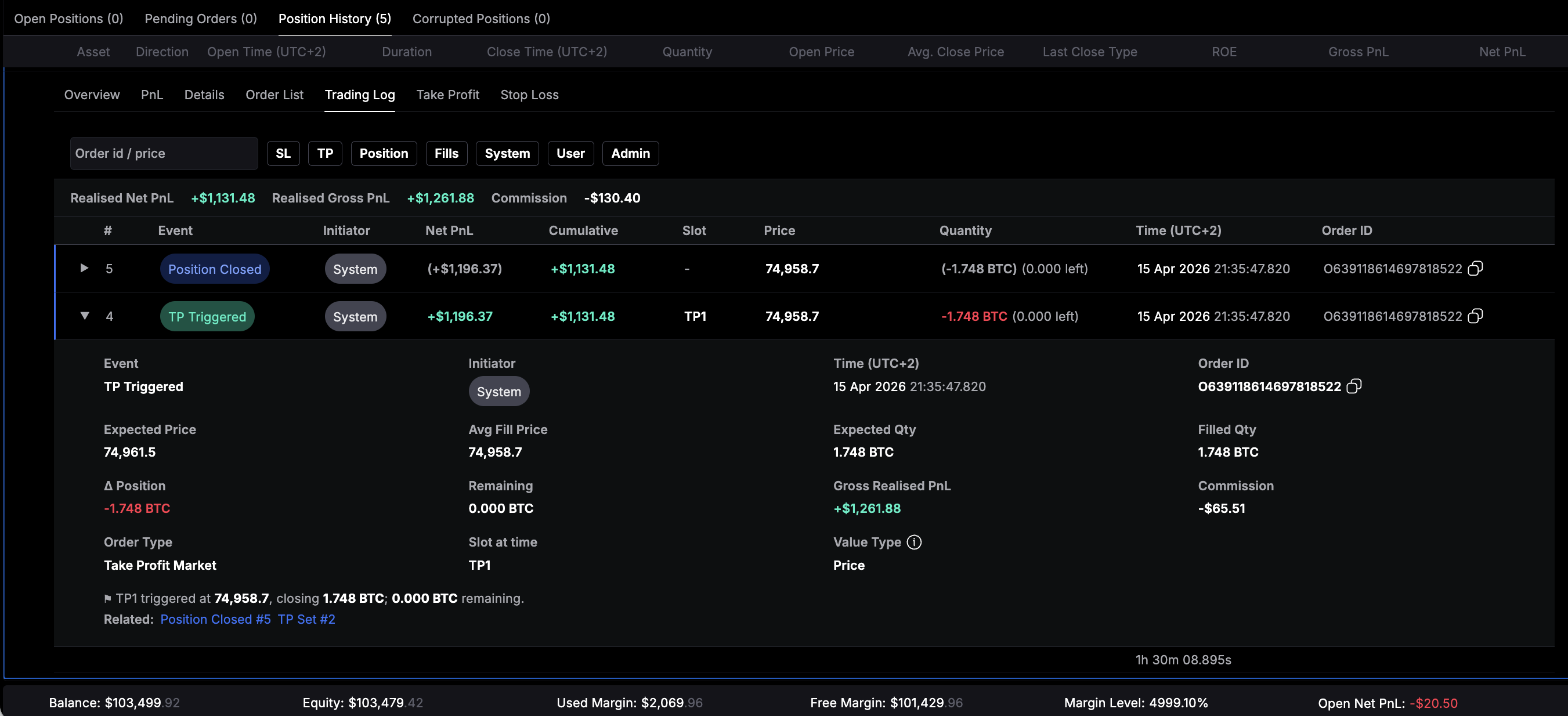This screenshot has width=1568, height=716.
Task: Open the Open Positions (0) tab
Action: tap(69, 19)
